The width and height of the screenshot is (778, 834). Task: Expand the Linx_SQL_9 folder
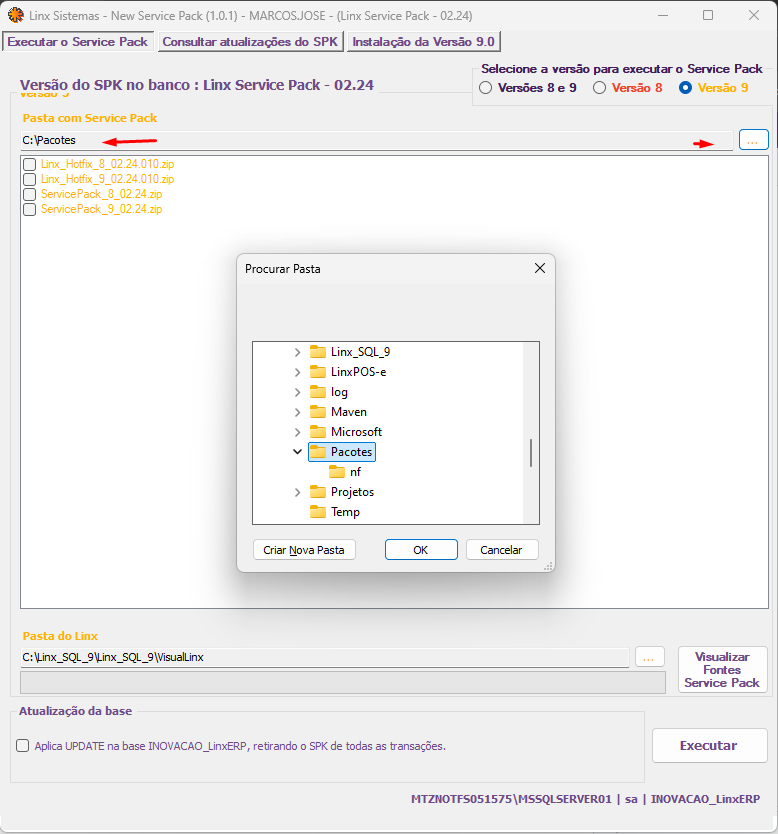tap(297, 352)
